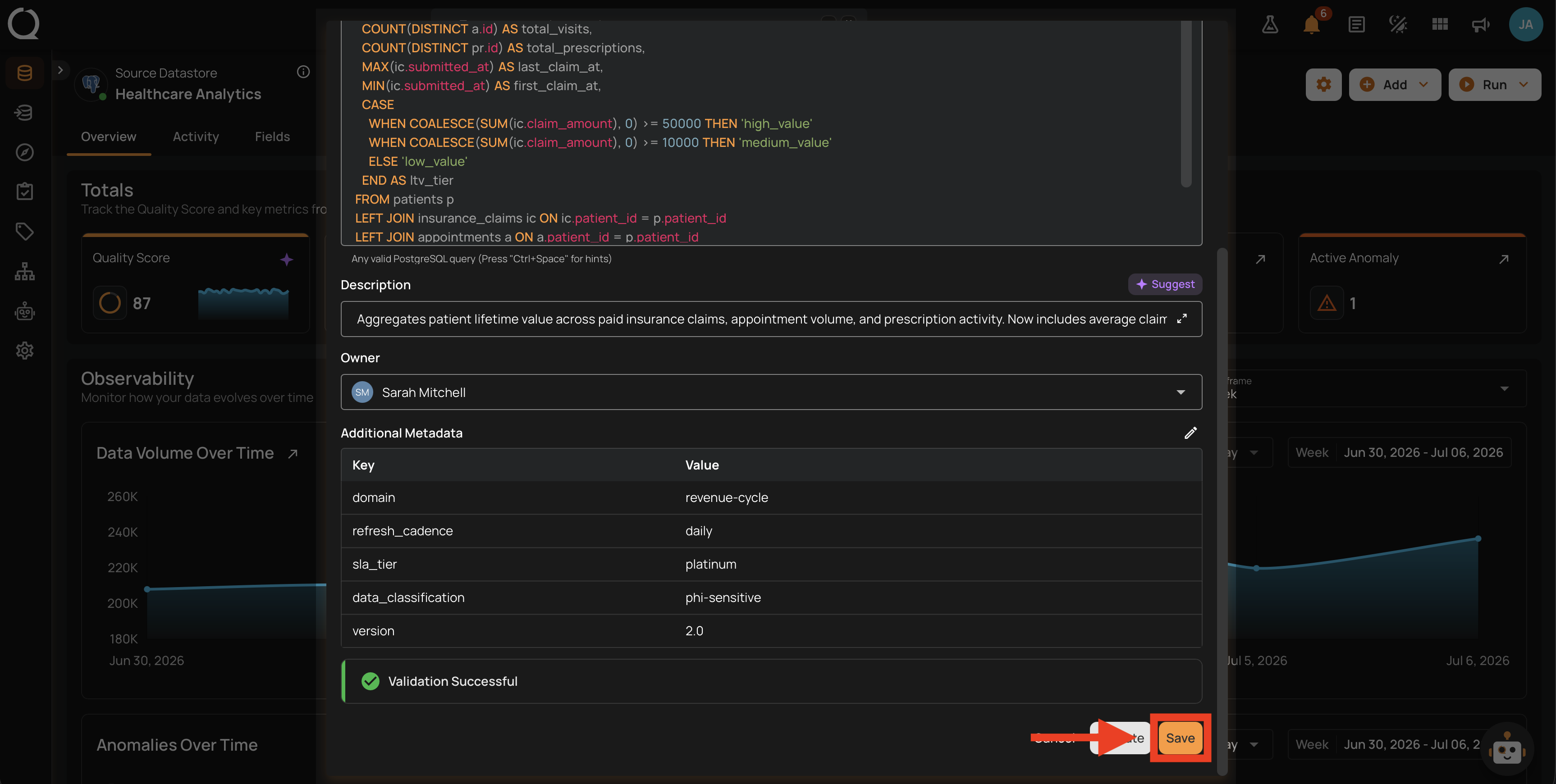Click the megaphone announcements icon

[1480, 25]
